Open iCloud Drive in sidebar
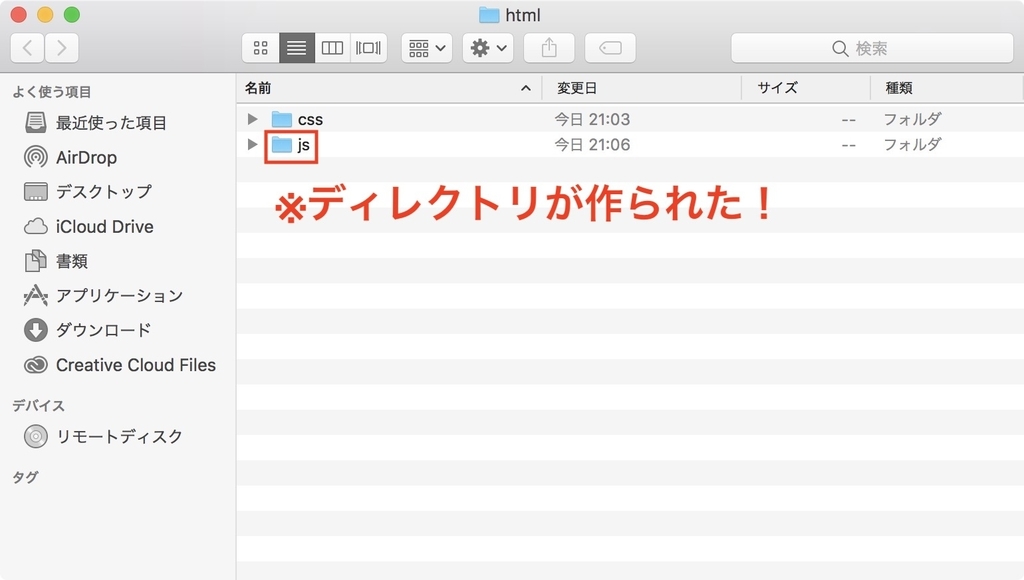 104,226
